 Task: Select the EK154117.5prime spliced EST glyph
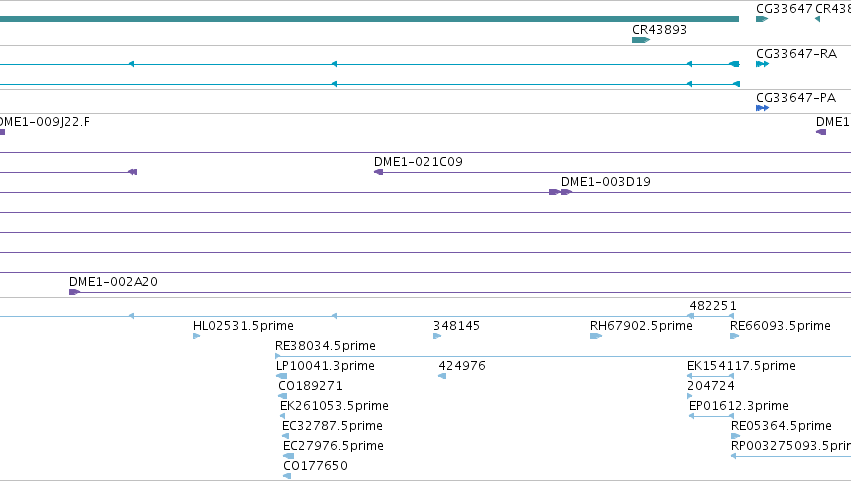710,376
